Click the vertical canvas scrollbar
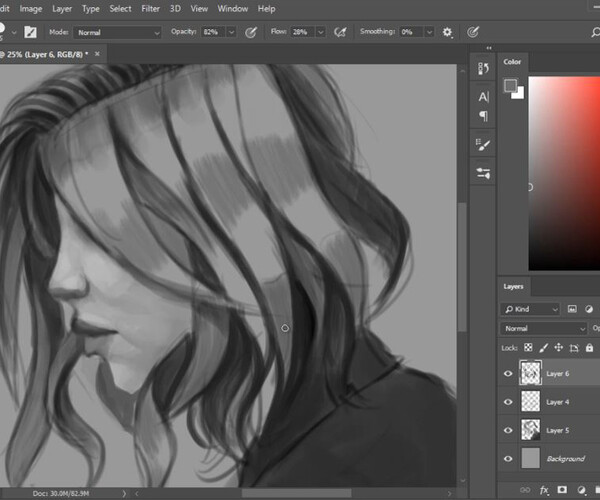The image size is (600, 500). [x=463, y=268]
